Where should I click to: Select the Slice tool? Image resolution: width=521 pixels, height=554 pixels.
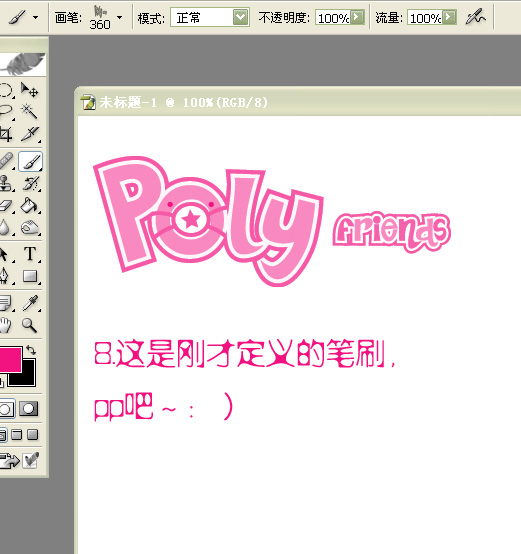pyautogui.click(x=30, y=134)
